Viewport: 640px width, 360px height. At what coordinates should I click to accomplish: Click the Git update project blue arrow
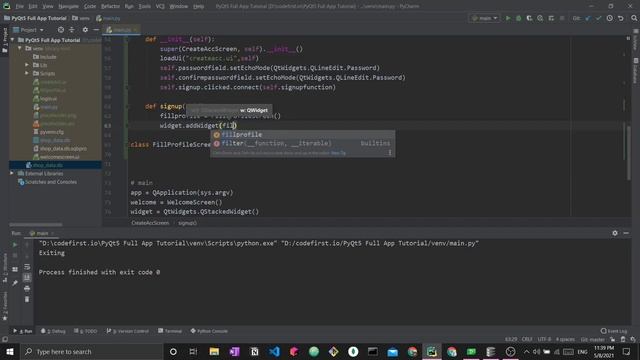[x=588, y=18]
